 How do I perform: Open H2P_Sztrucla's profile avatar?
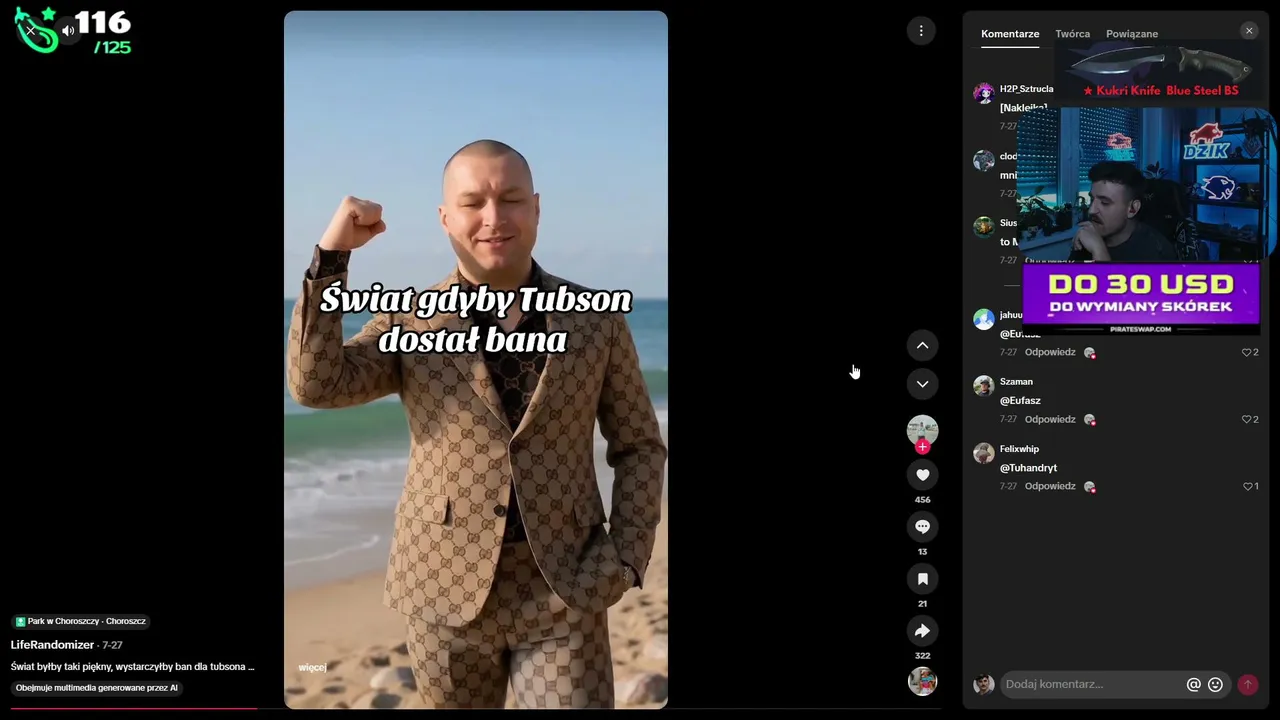tap(984, 94)
